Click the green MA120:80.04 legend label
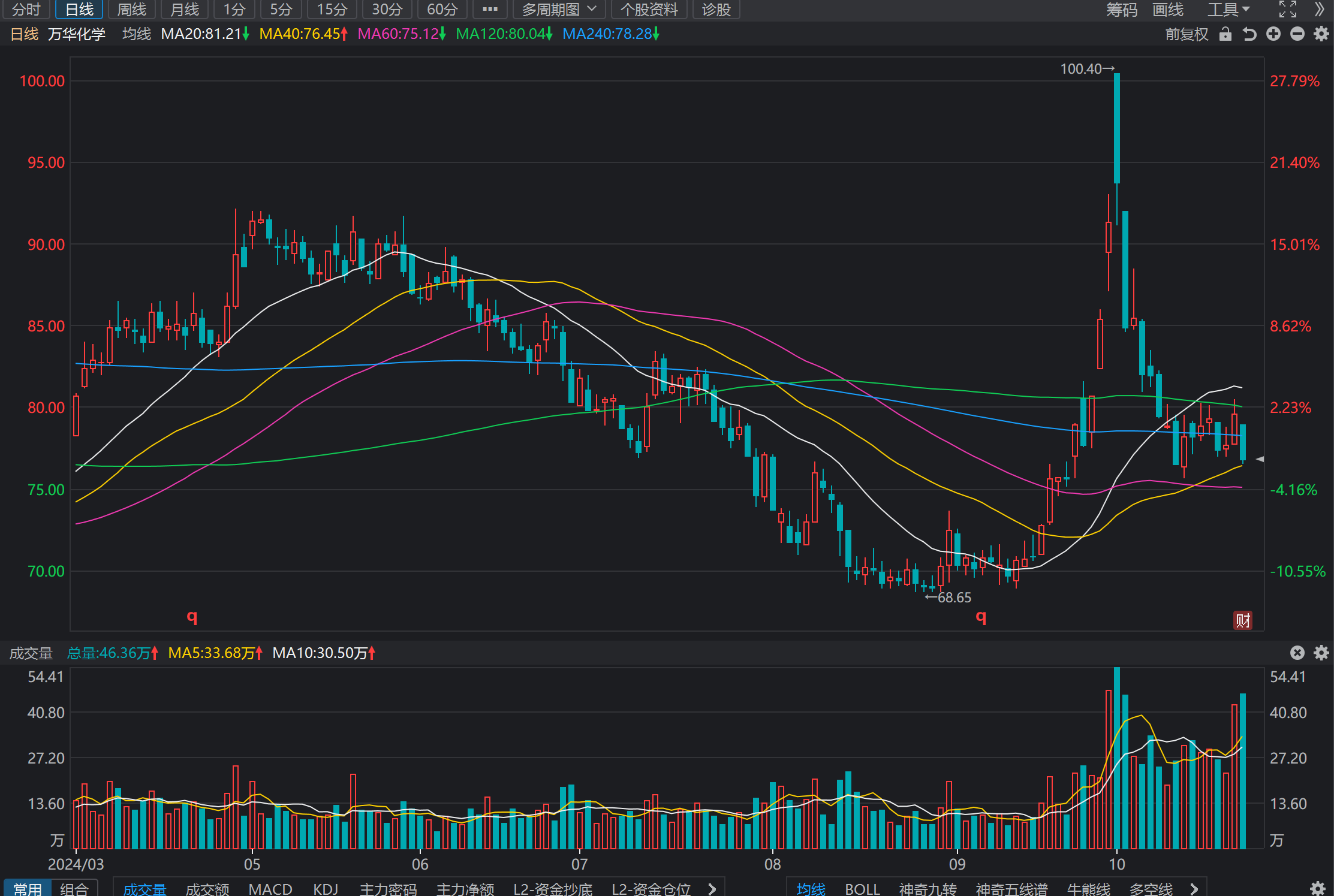This screenshot has width=1334, height=896. click(504, 34)
